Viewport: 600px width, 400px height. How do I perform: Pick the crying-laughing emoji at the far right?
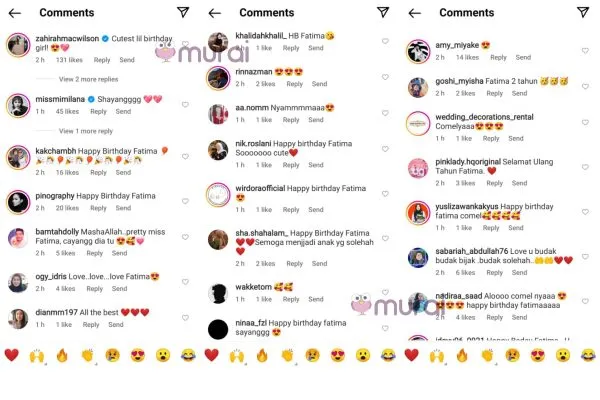[x=588, y=356]
